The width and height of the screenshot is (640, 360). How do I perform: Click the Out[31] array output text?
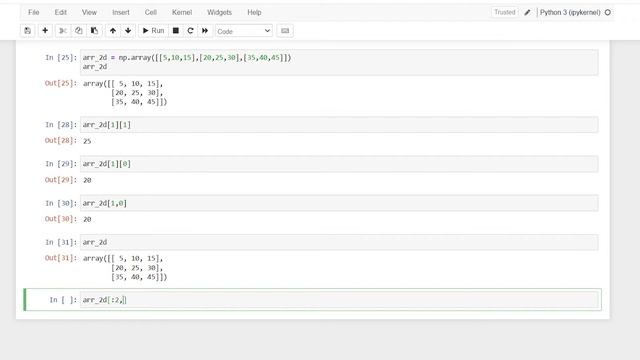[x=125, y=268]
